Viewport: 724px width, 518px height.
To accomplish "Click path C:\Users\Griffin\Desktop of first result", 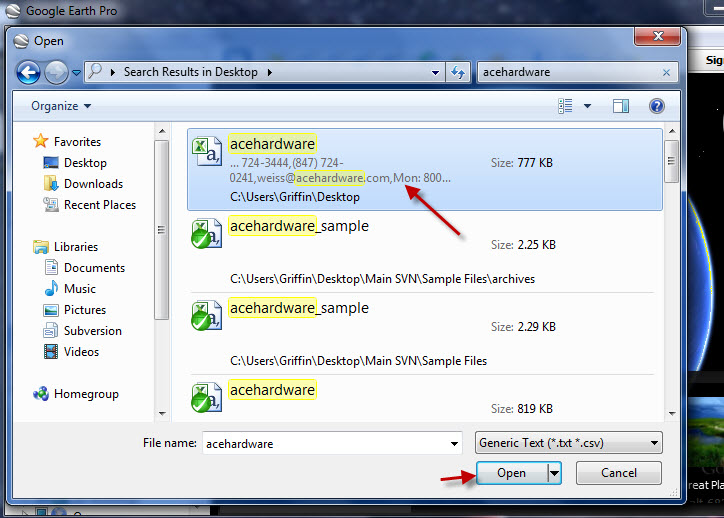I will [295, 197].
